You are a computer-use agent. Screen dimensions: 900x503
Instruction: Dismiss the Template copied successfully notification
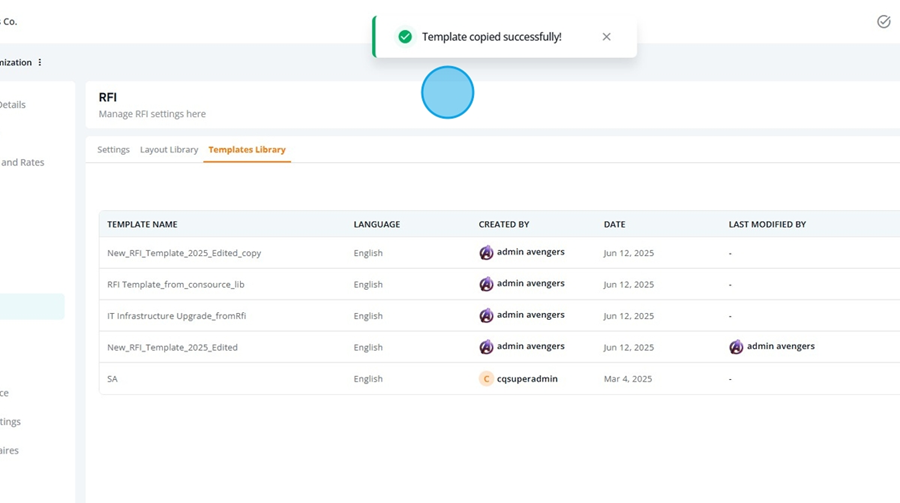[606, 37]
